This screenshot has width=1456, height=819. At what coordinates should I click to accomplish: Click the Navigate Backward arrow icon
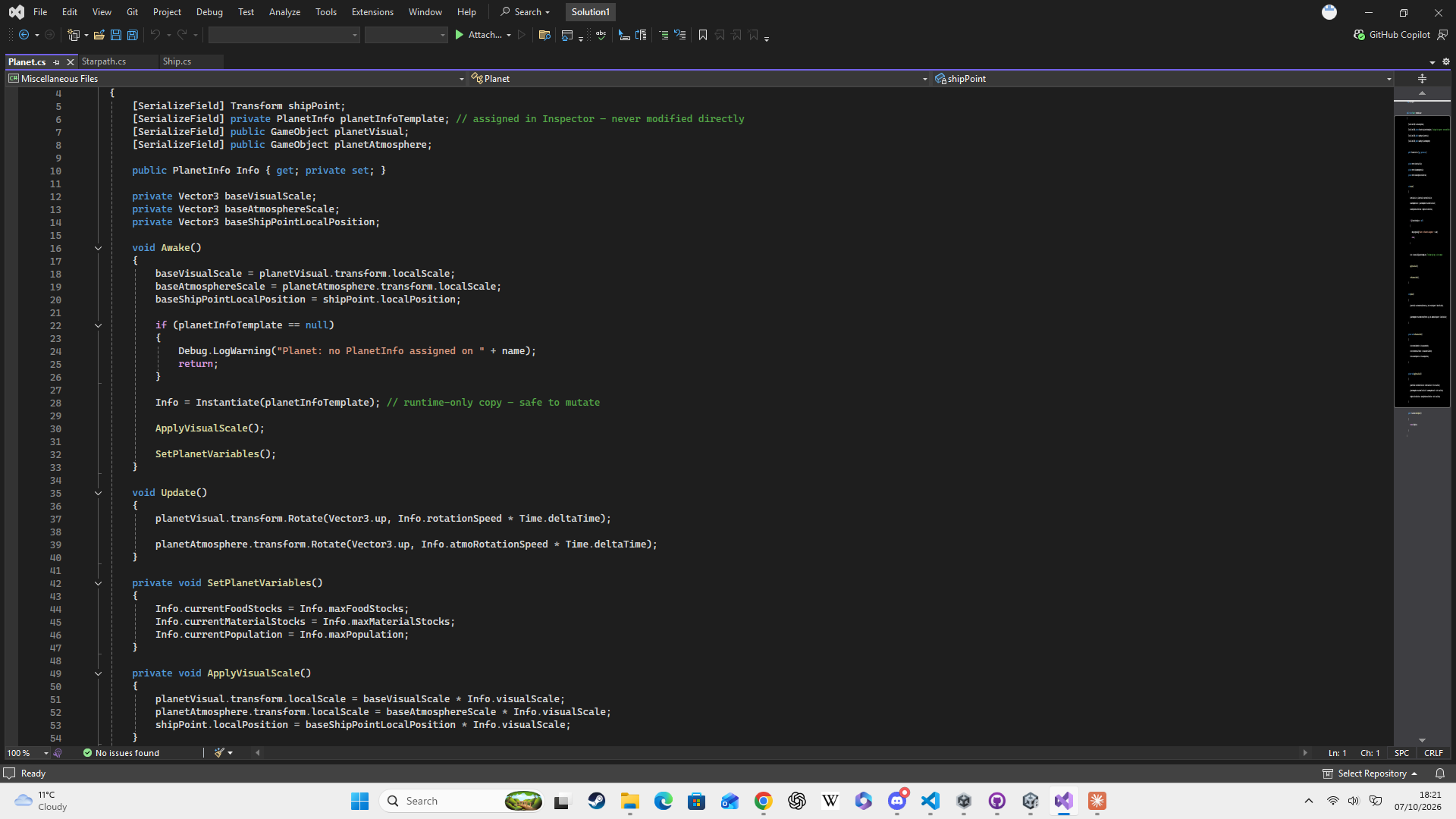(24, 35)
